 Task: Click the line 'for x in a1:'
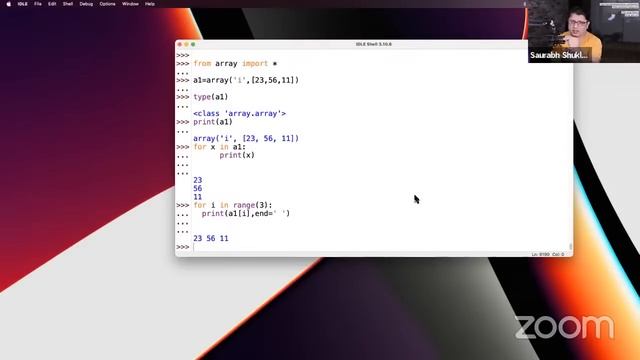tap(220, 147)
